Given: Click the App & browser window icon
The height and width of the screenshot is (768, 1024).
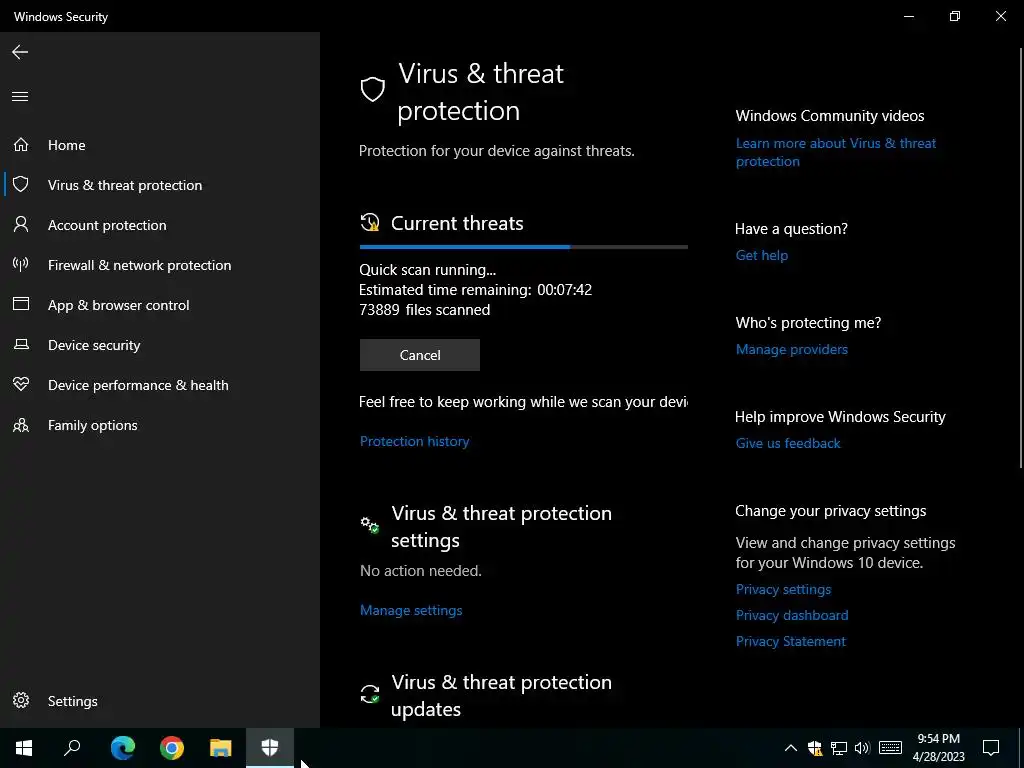Looking at the screenshot, I should click(x=21, y=304).
